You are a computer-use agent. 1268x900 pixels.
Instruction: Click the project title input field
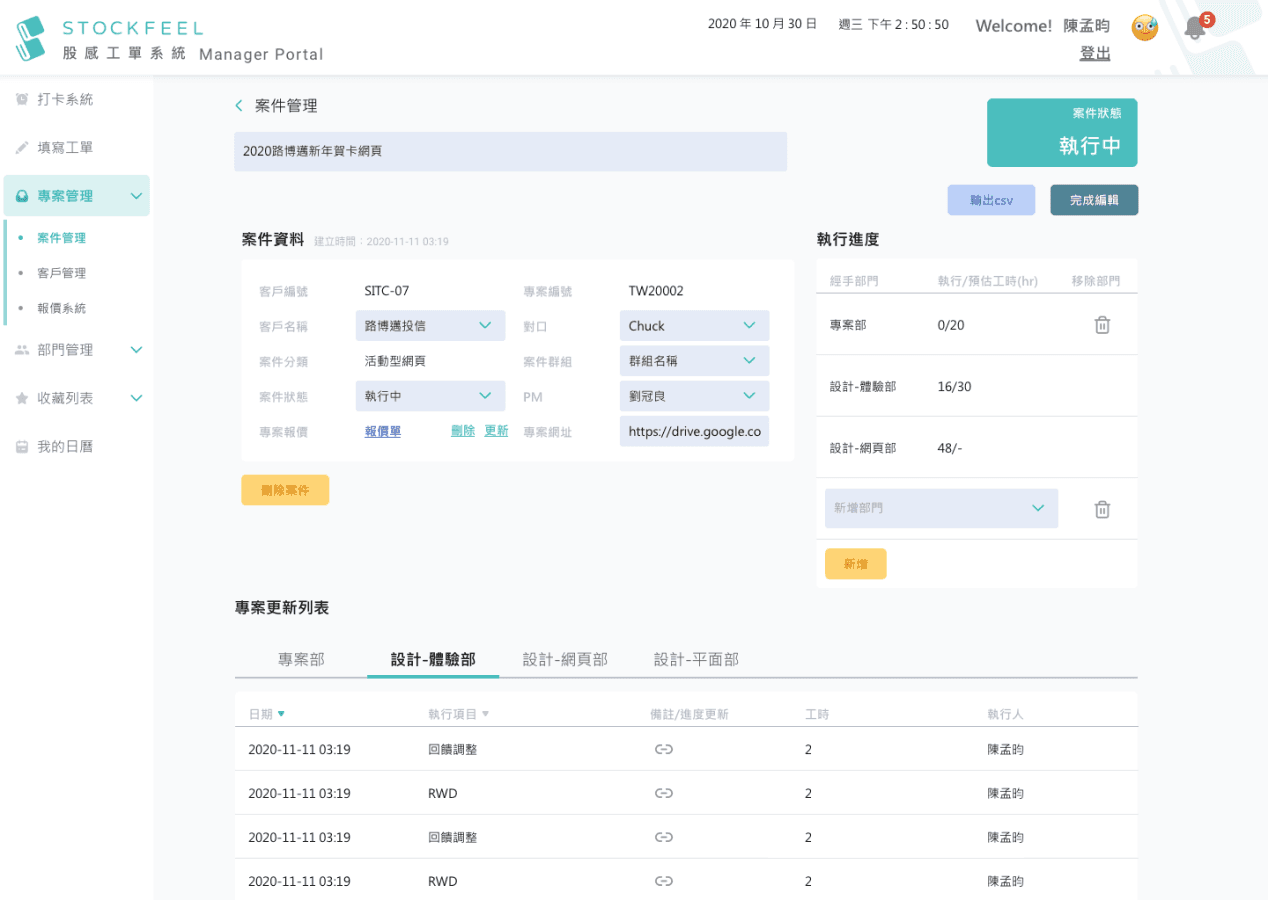(x=510, y=152)
